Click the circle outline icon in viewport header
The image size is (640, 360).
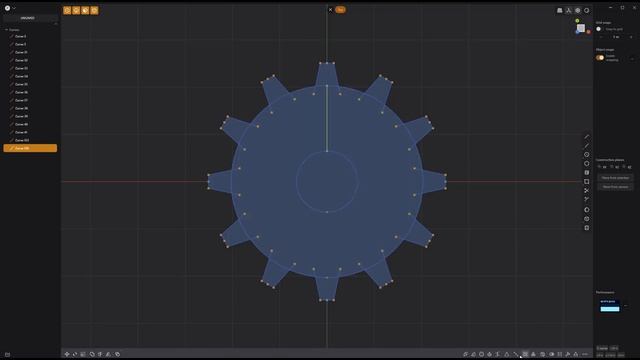coord(587,11)
